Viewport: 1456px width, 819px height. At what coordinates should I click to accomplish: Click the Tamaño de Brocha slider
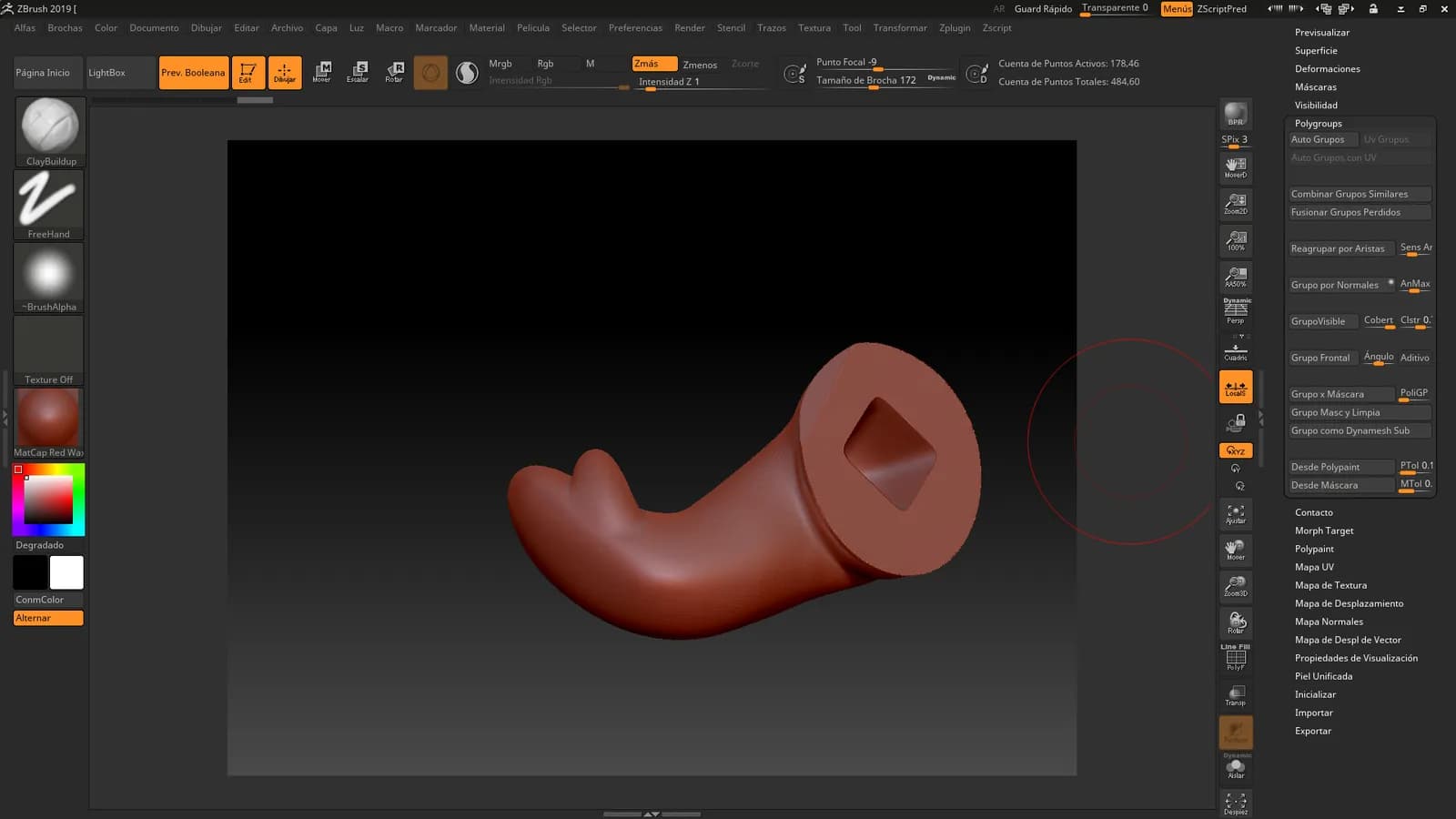[x=885, y=80]
